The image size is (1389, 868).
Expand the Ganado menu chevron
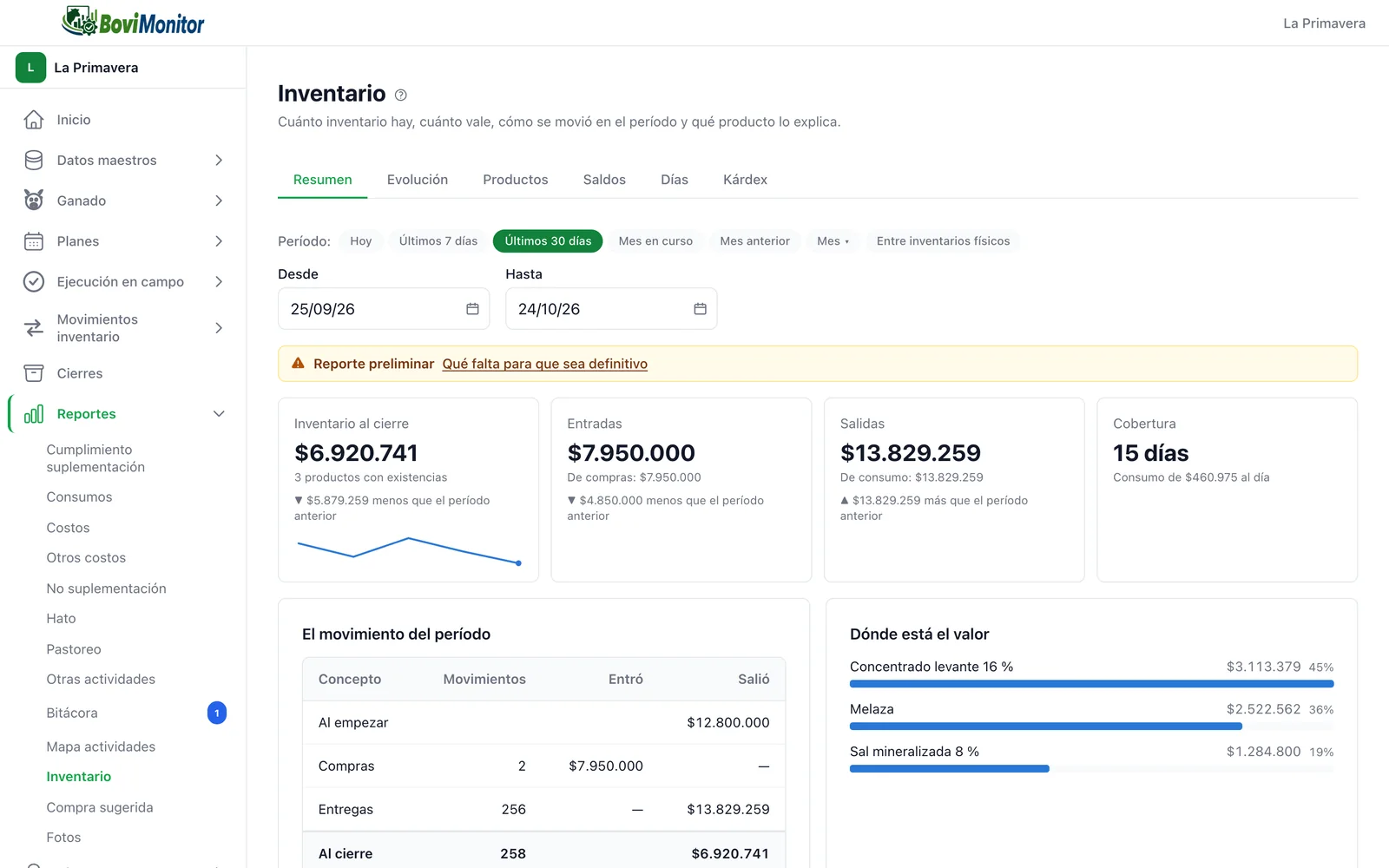pyautogui.click(x=219, y=201)
